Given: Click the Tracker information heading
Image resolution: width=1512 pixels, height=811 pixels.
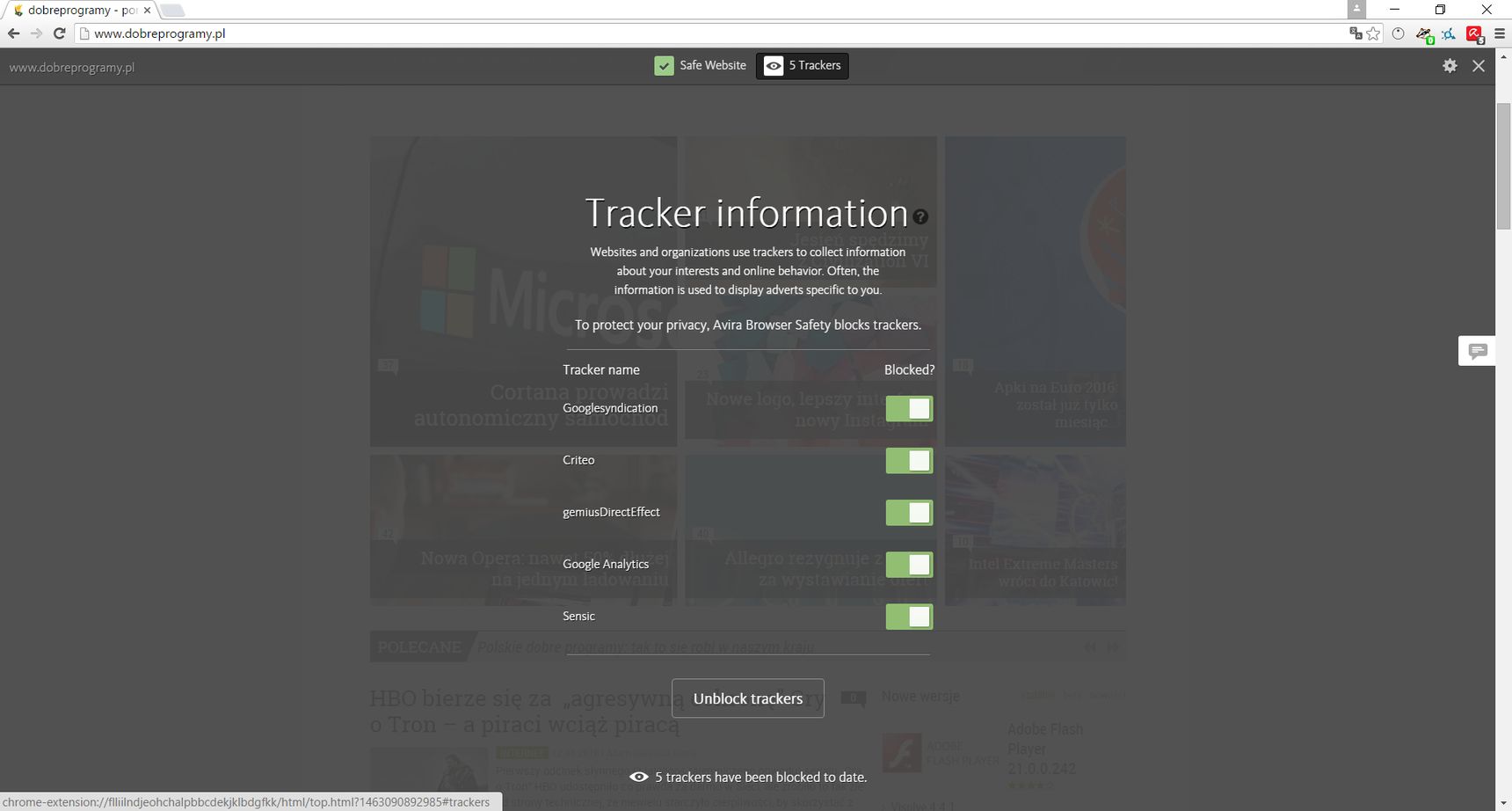Looking at the screenshot, I should click(x=746, y=213).
